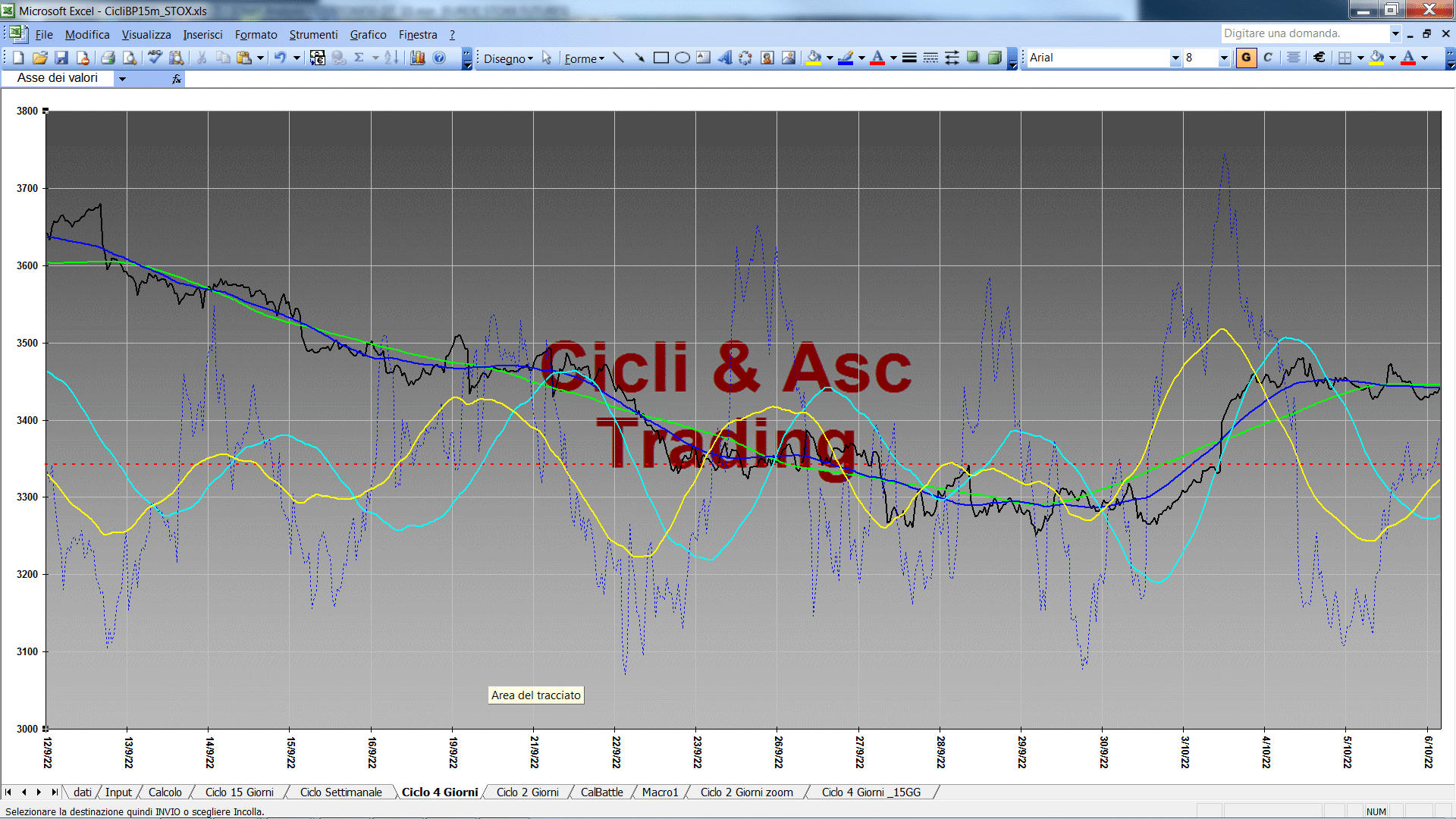The width and height of the screenshot is (1456, 819).
Task: Expand the Arial font name dropdown
Action: 1175,58
